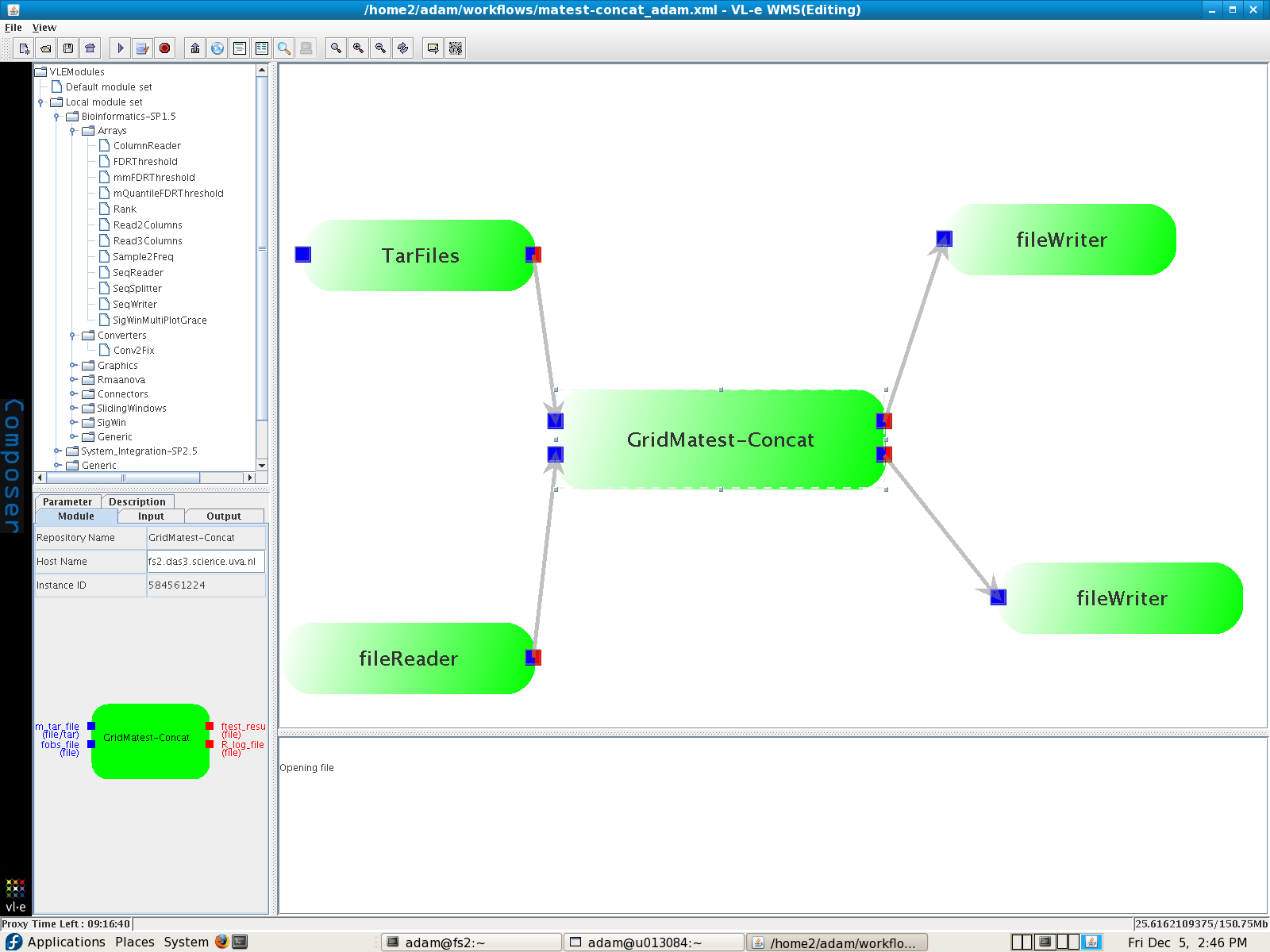Image resolution: width=1270 pixels, height=952 pixels.
Task: Switch to the Description tab
Action: coord(137,502)
